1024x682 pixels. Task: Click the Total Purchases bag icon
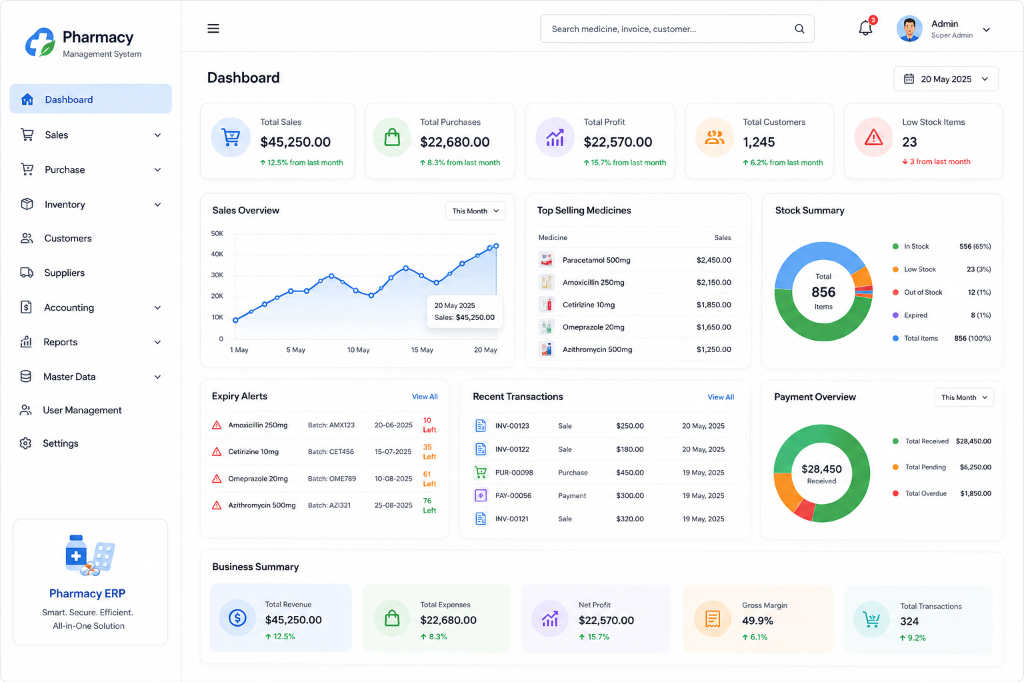392,137
